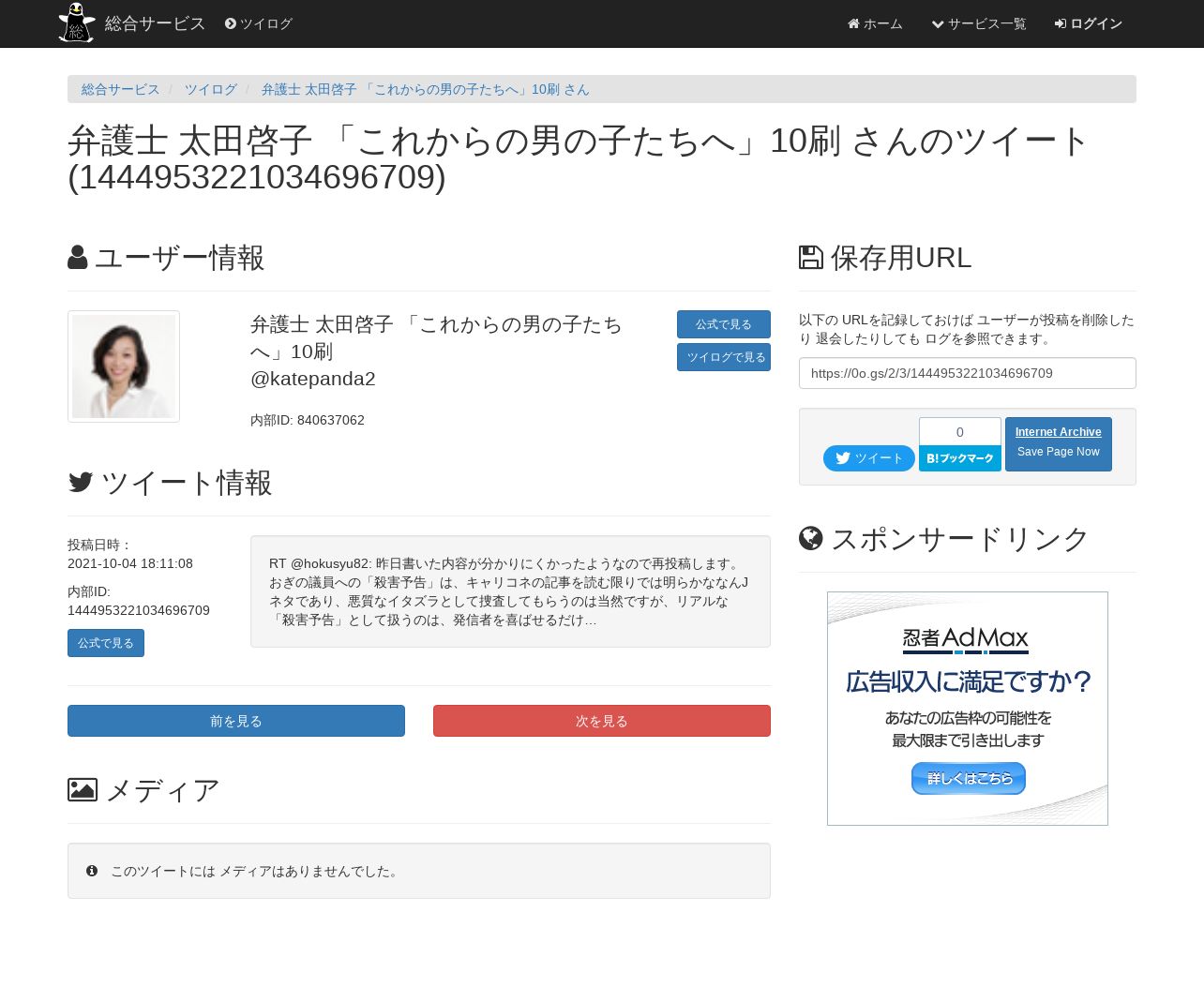Viewport: 1204px width, 1002px height.
Task: Open the ツイログ navbar link
Action: point(259,23)
